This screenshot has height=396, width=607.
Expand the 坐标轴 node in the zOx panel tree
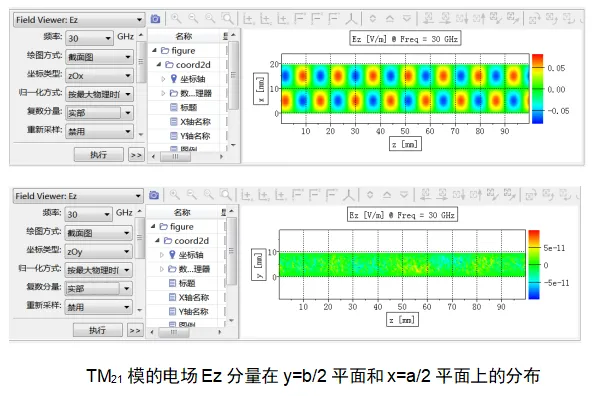point(163,79)
